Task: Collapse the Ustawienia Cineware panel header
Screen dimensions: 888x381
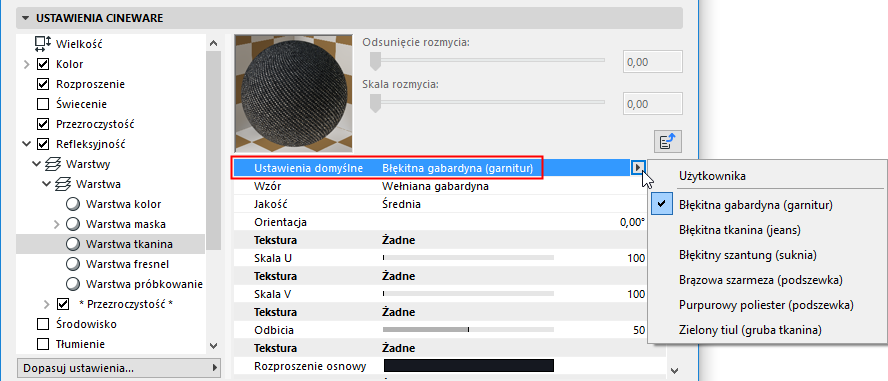Action: pos(349,18)
